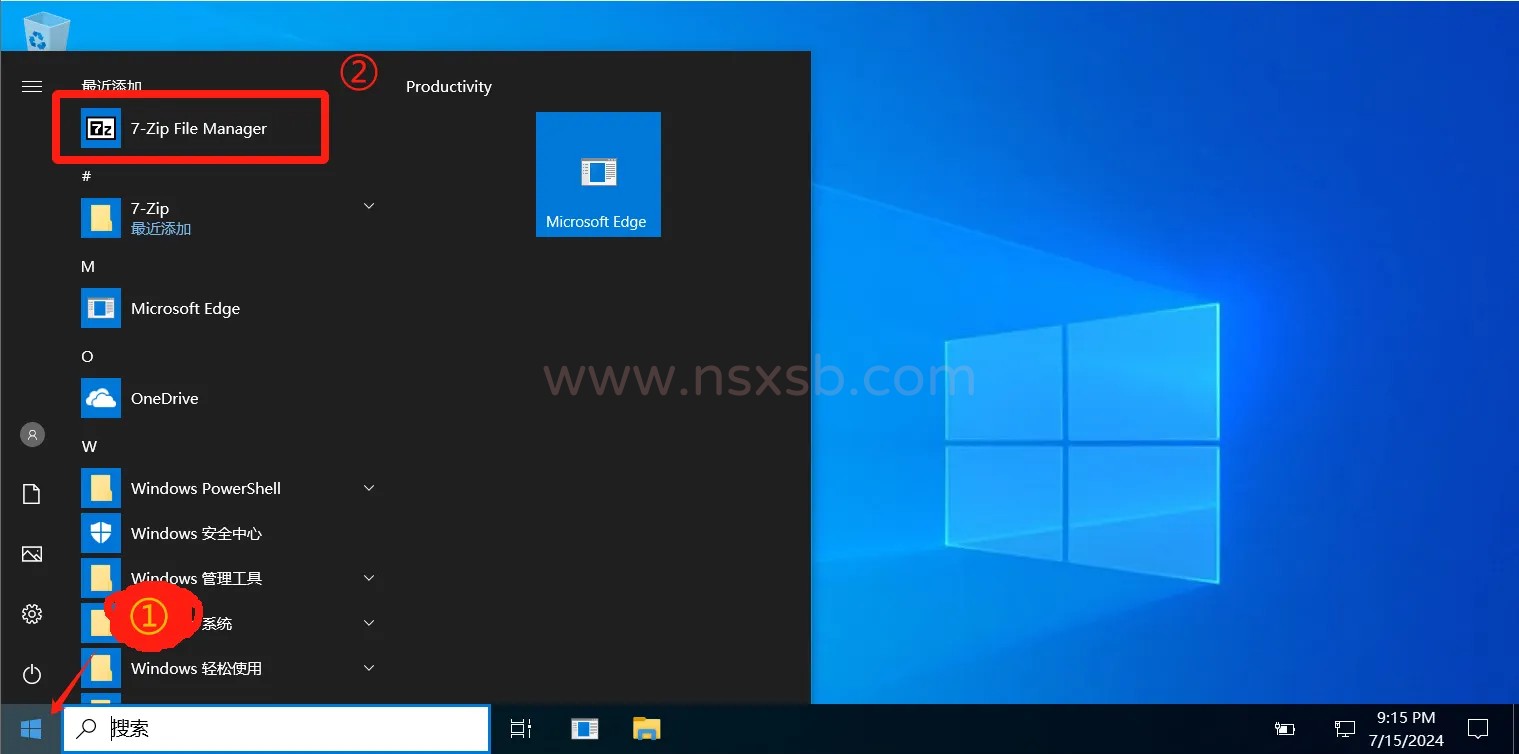Click the battery icon in system tray
Image resolution: width=1519 pixels, height=754 pixels.
(1285, 729)
